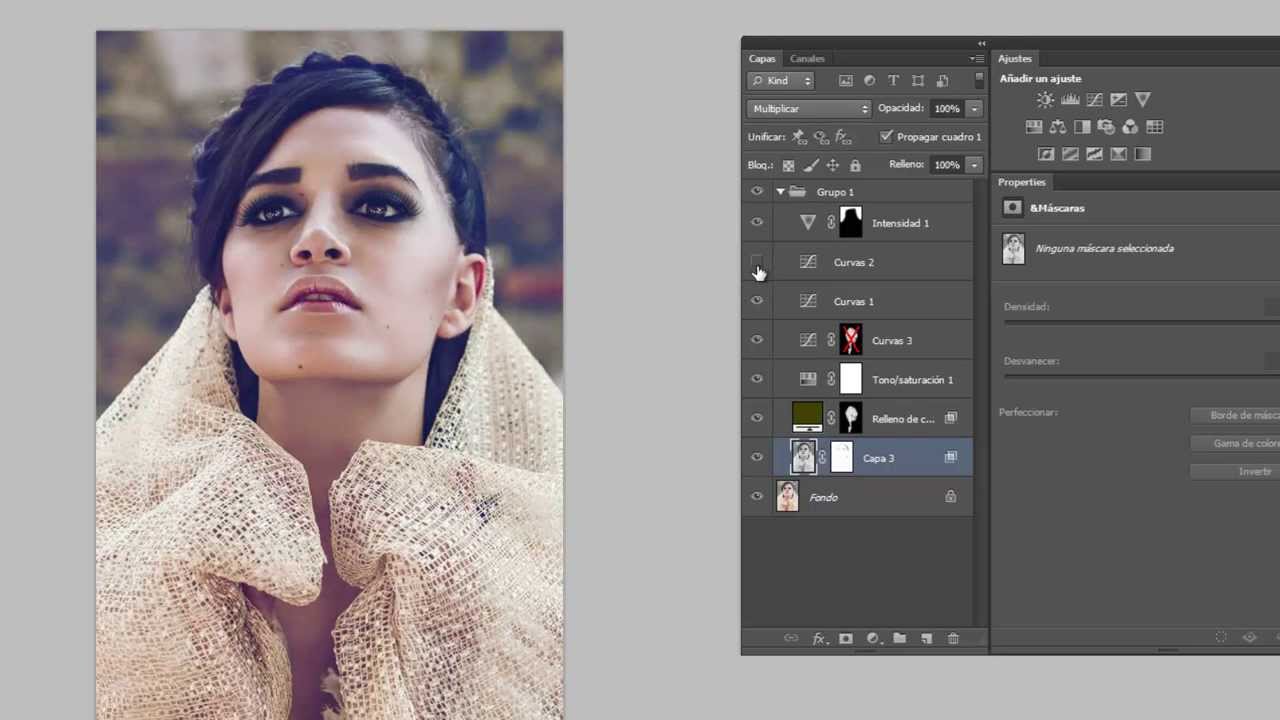Open layer style fx menu at panel bottom
The image size is (1280, 720).
[819, 638]
